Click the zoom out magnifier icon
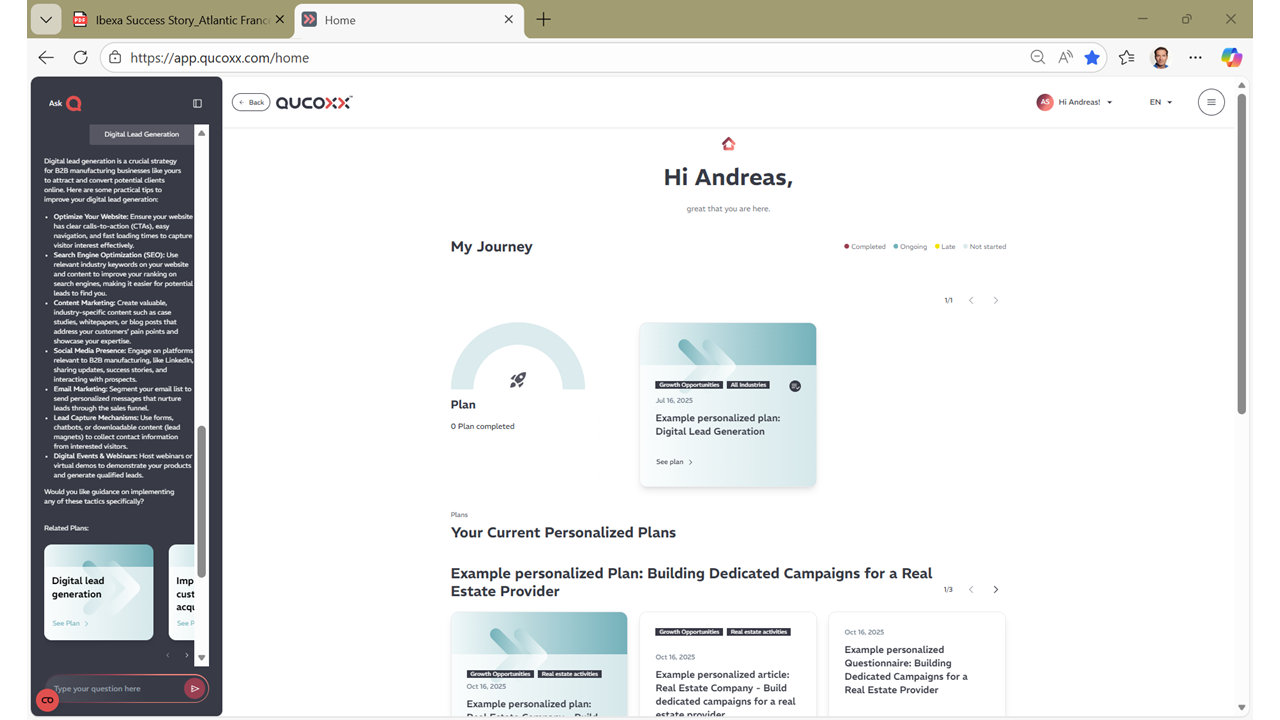Image resolution: width=1280 pixels, height=720 pixels. pyautogui.click(x=1038, y=58)
